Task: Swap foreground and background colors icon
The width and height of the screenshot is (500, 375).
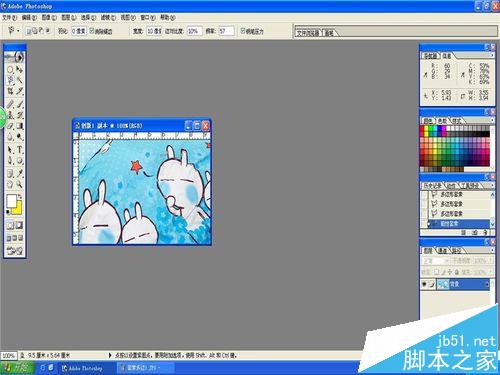Action: 20,197
